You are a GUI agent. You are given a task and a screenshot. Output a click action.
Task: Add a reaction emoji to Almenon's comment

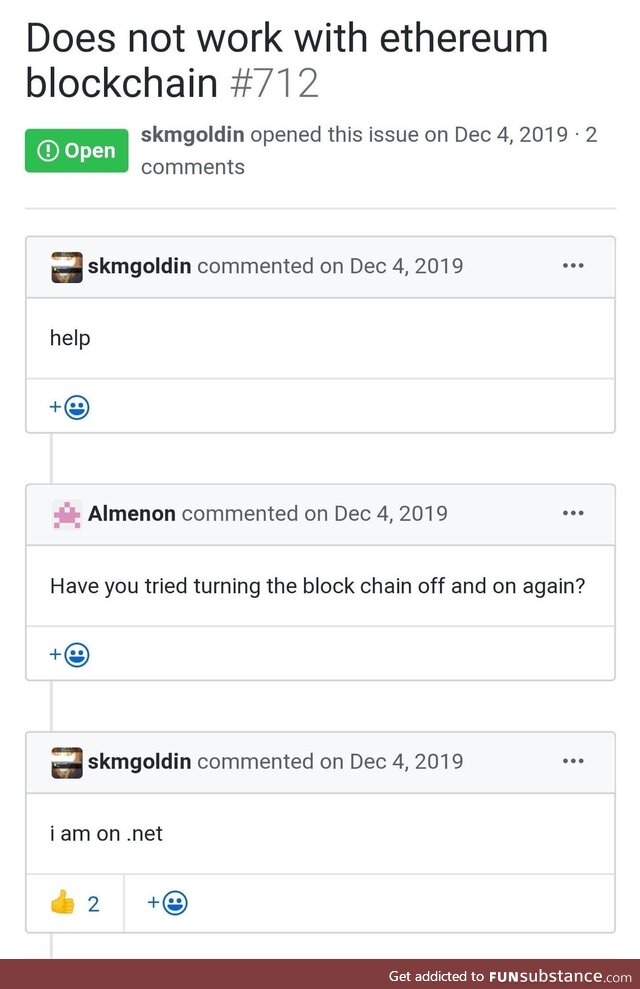(x=70, y=655)
